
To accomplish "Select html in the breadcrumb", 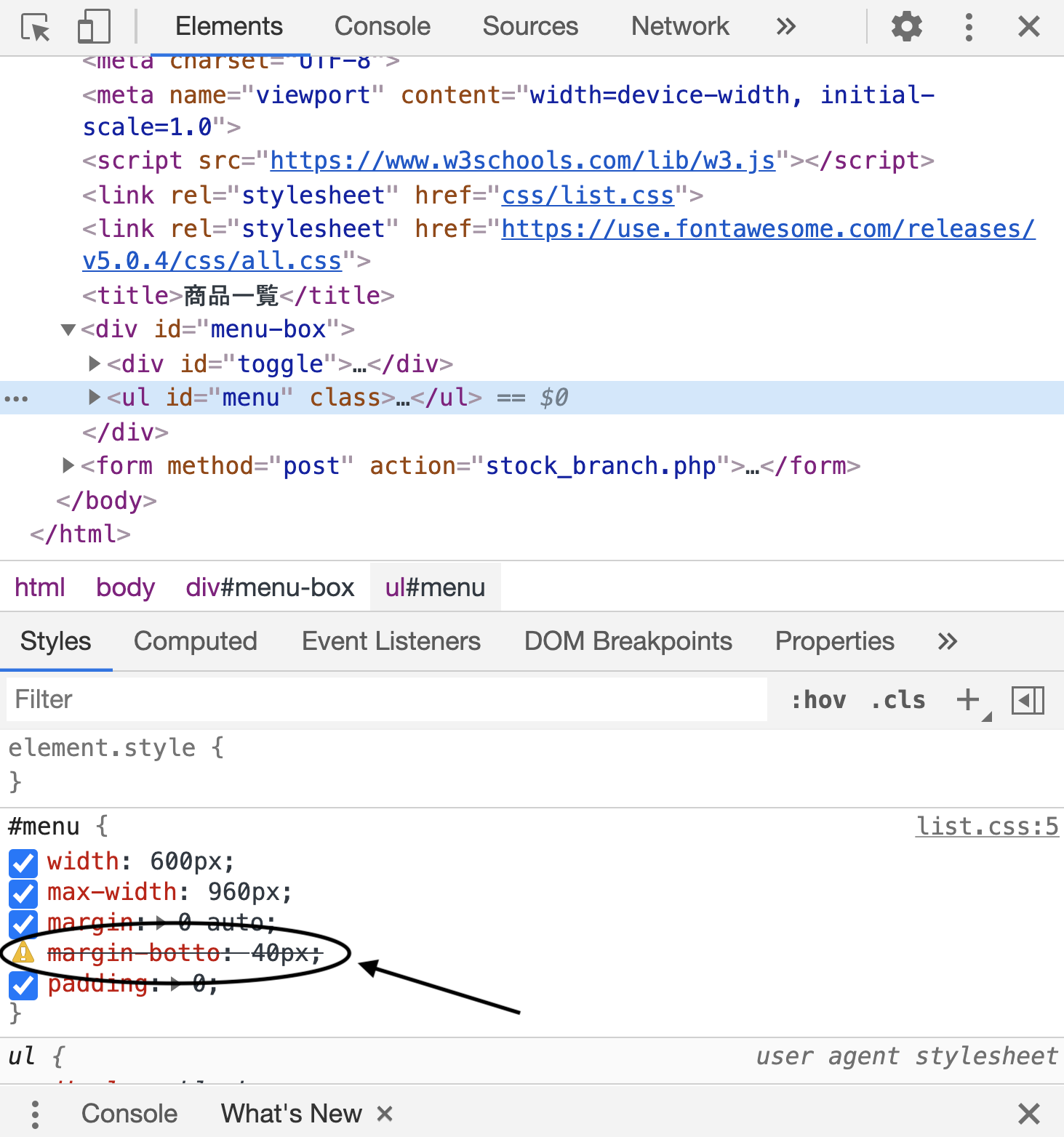I will 40,587.
